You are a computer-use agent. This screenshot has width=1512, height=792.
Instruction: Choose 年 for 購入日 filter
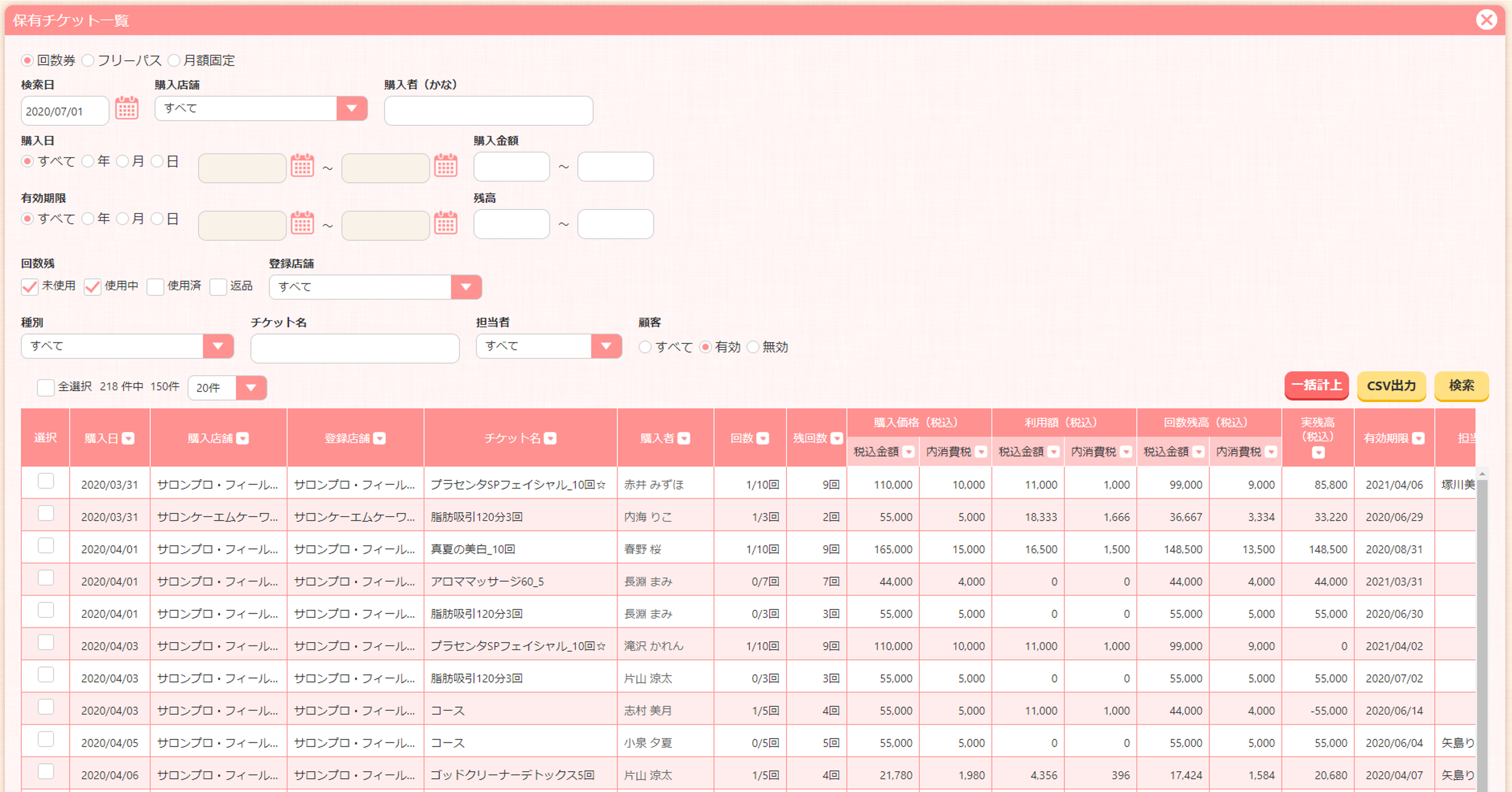tap(88, 161)
